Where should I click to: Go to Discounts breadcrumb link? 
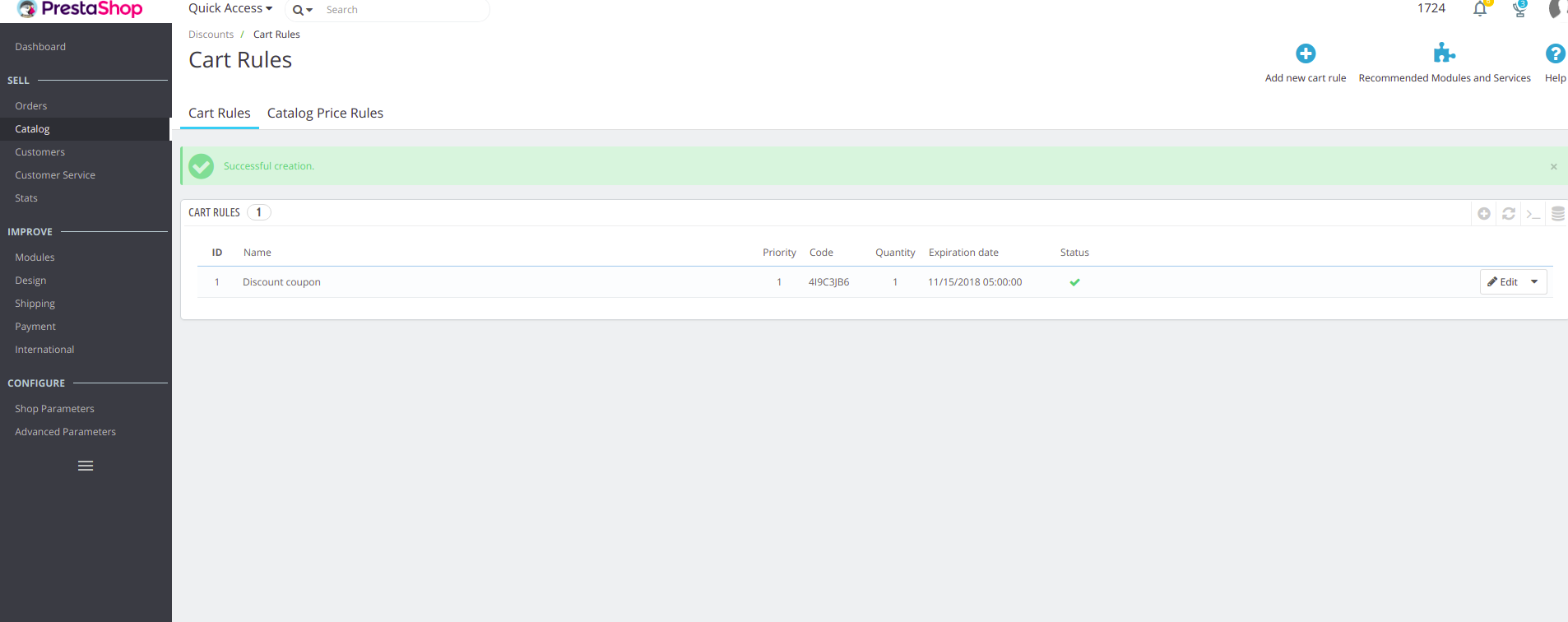[x=211, y=35]
